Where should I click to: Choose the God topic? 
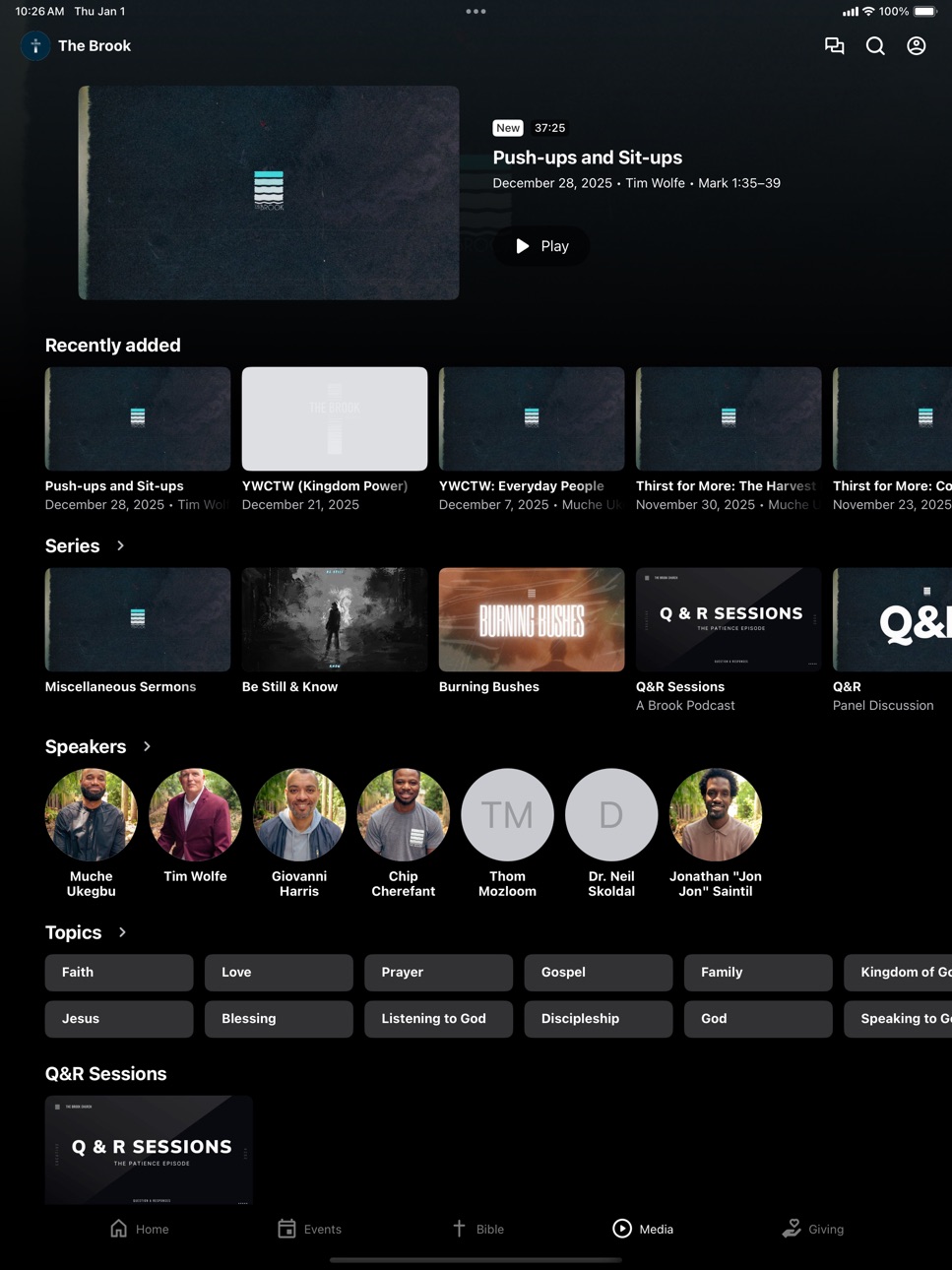(758, 1019)
